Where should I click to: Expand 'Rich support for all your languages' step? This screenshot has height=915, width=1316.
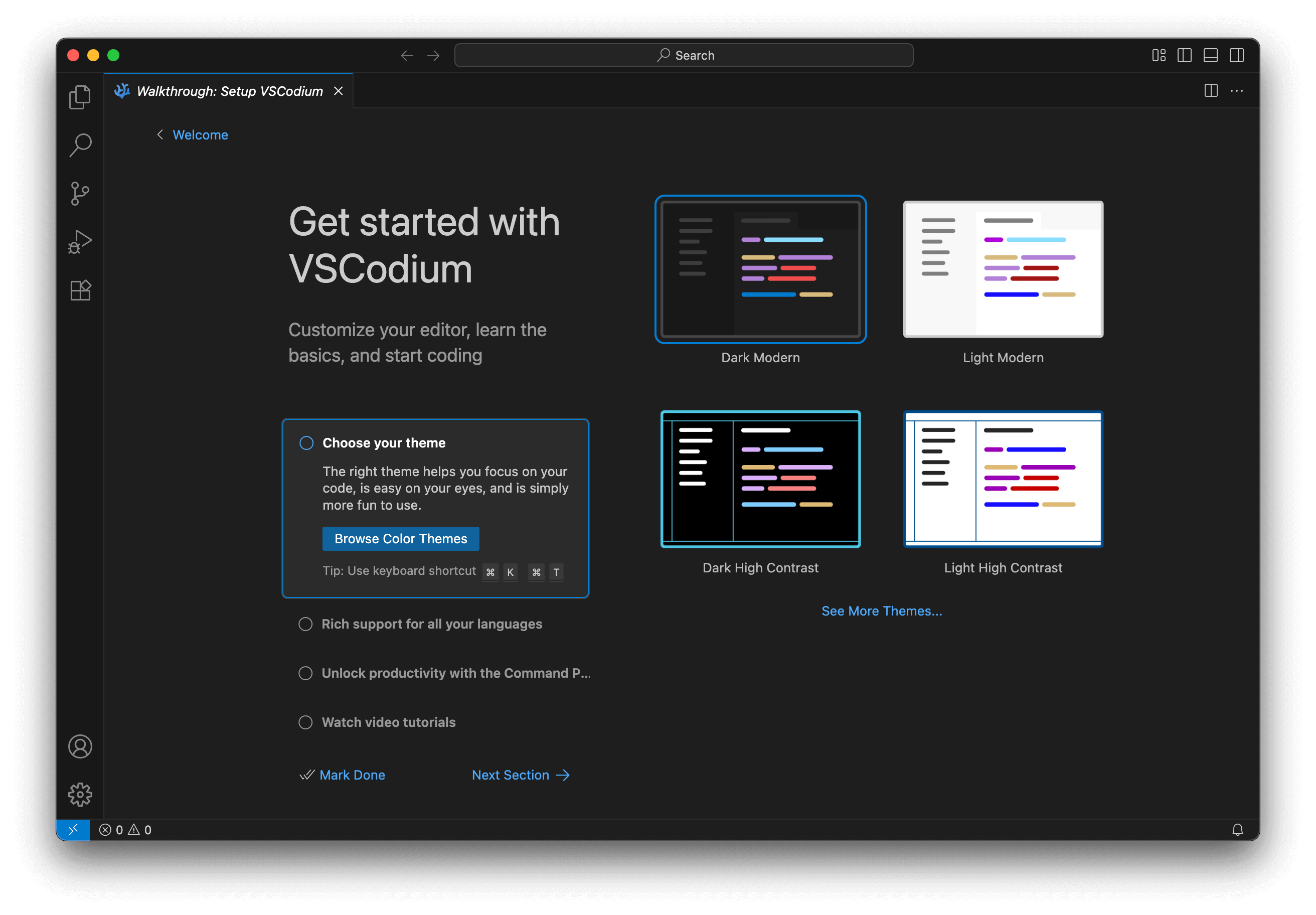[431, 624]
